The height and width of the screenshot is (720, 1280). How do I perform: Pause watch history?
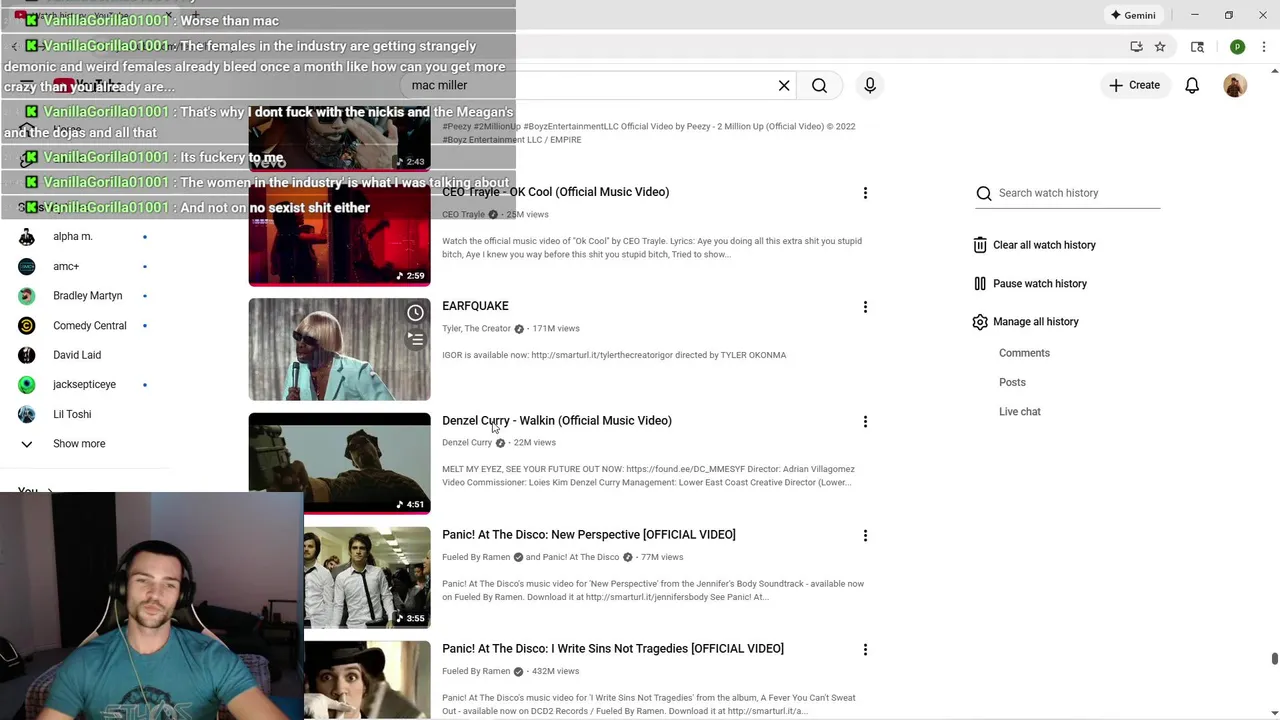[1030, 284]
